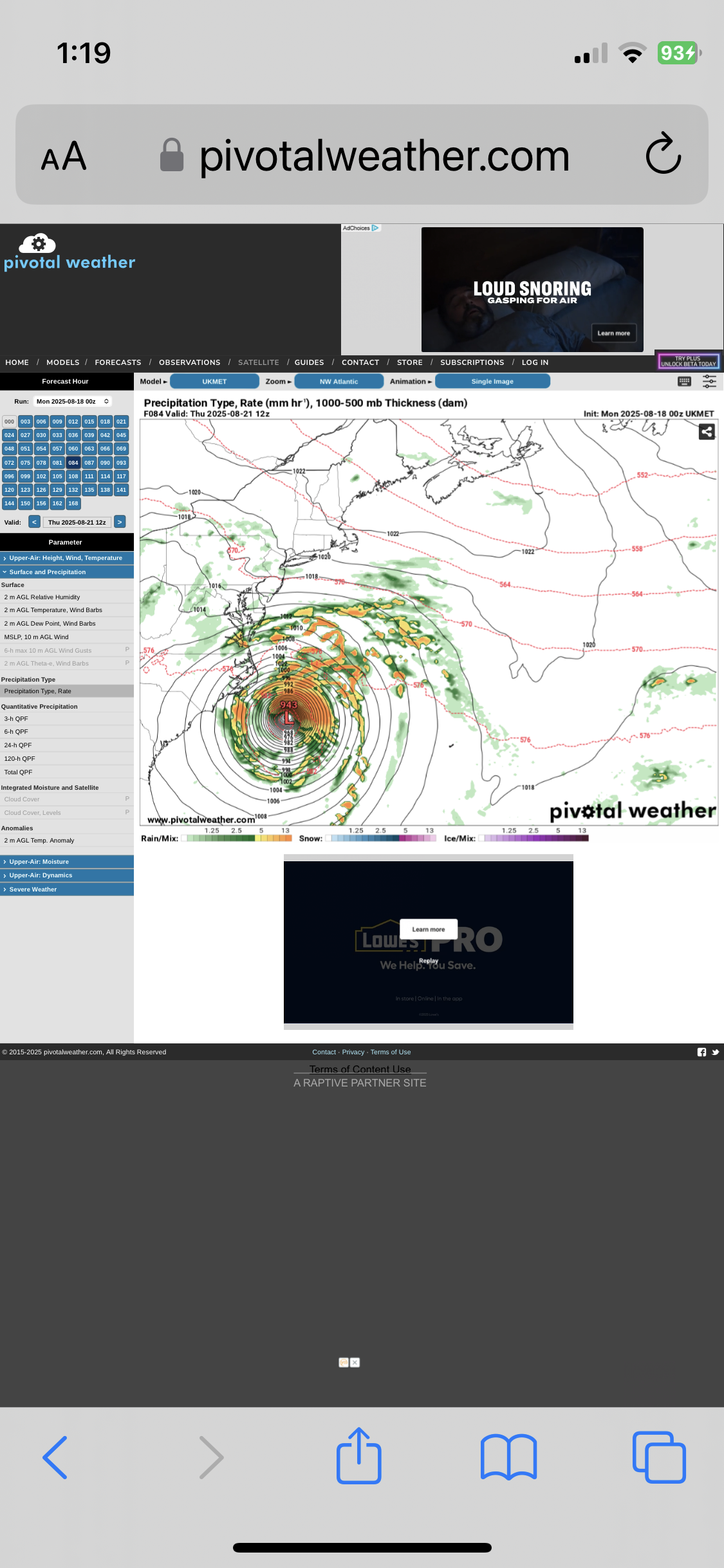Screen dimensions: 724x1568
Task: Open the NW Atlantic zoom dropdown
Action: point(339,381)
